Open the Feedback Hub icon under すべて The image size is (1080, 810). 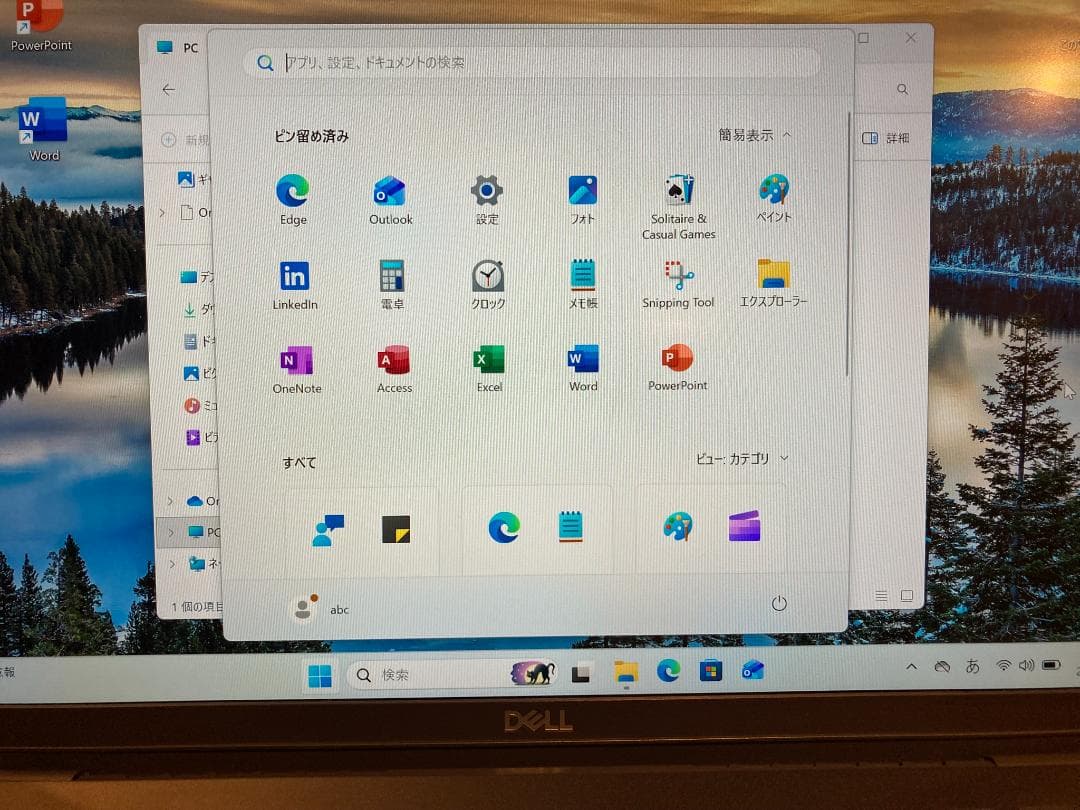pos(328,530)
